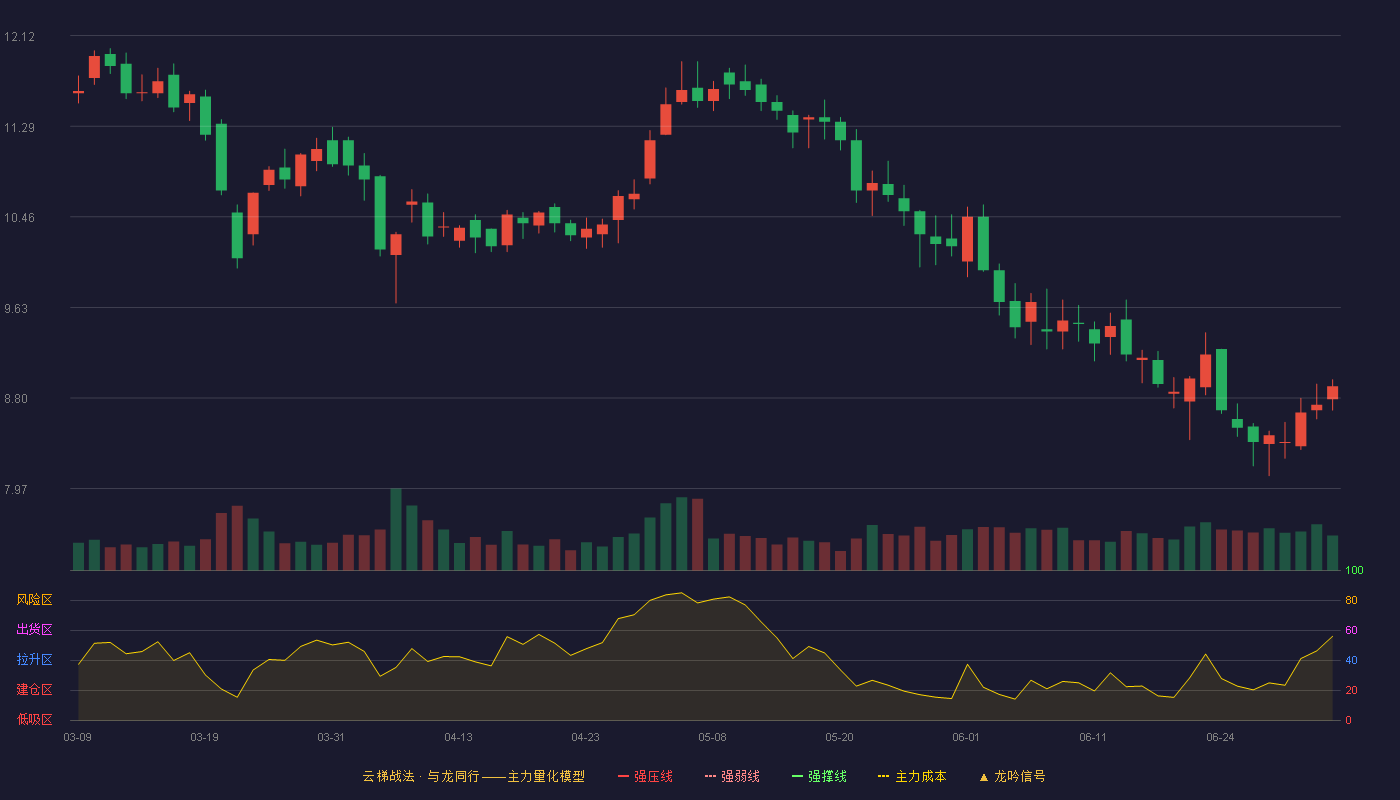Select the 建仓区 zone label
This screenshot has height=800, width=1400.
point(34,690)
